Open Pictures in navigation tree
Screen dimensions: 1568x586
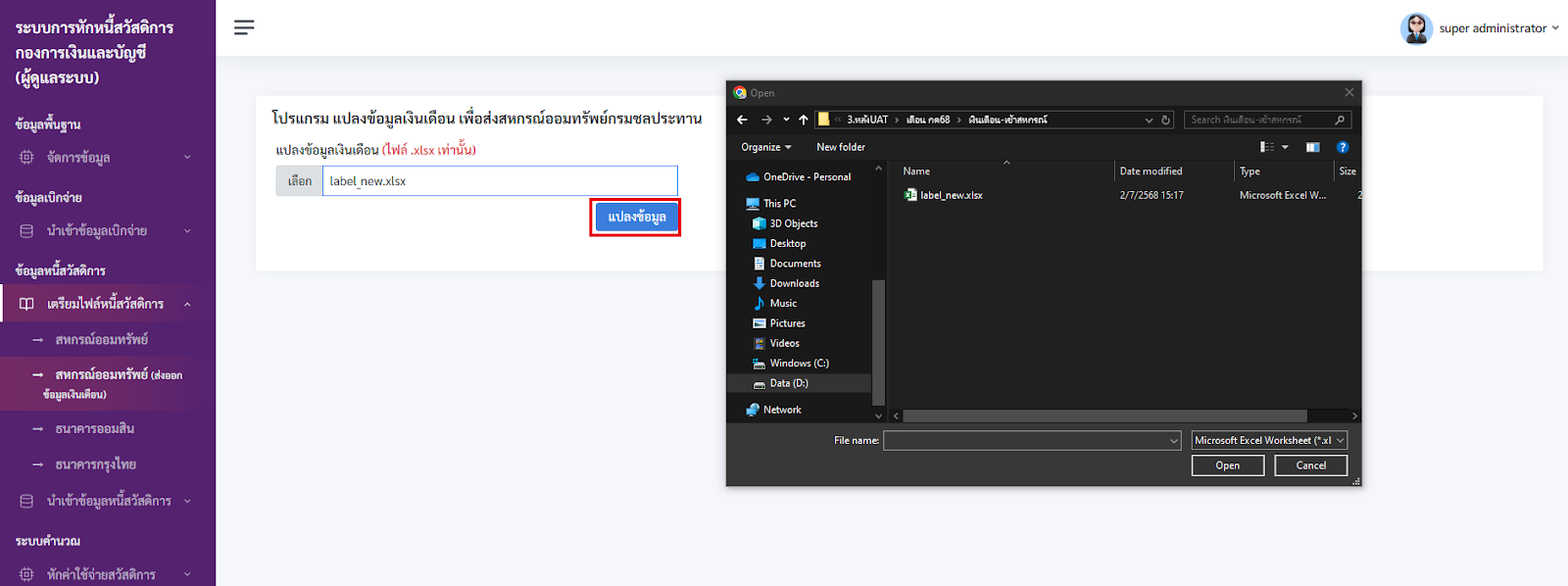pyautogui.click(x=787, y=323)
